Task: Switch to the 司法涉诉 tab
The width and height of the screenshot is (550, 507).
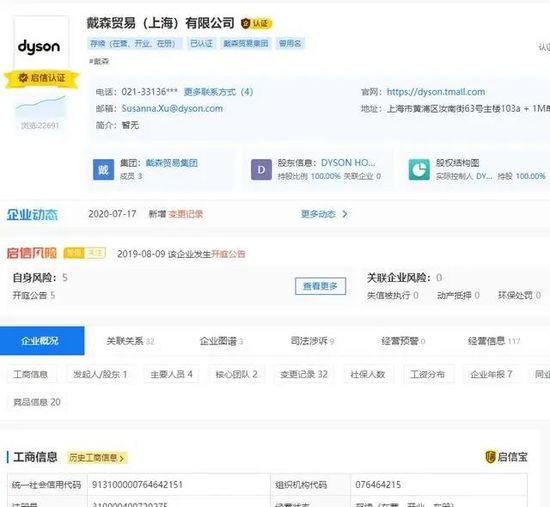Action: pyautogui.click(x=312, y=341)
